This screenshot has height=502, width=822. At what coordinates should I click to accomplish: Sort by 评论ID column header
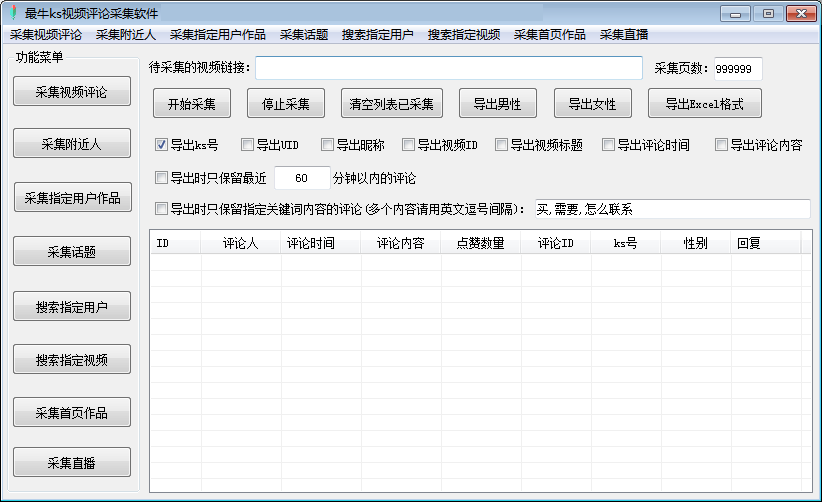(x=556, y=243)
